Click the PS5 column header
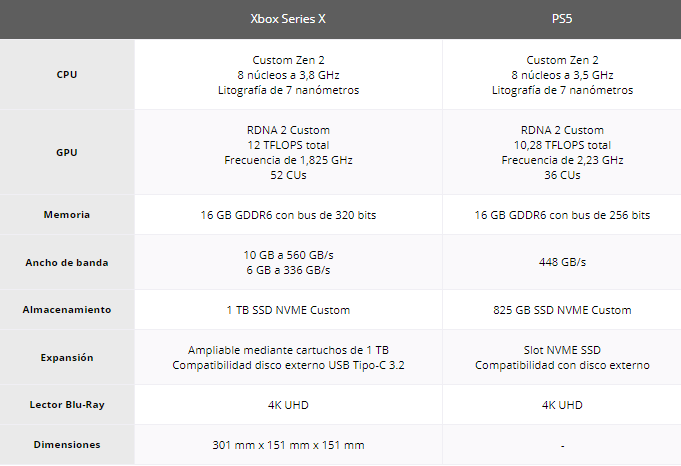Viewport: 681px width, 466px height. (562, 19)
